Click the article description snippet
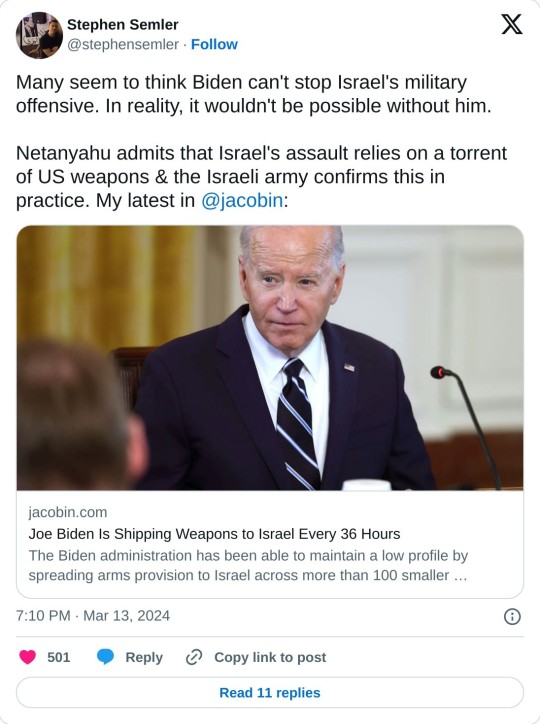The width and height of the screenshot is (540, 724). pos(248,565)
